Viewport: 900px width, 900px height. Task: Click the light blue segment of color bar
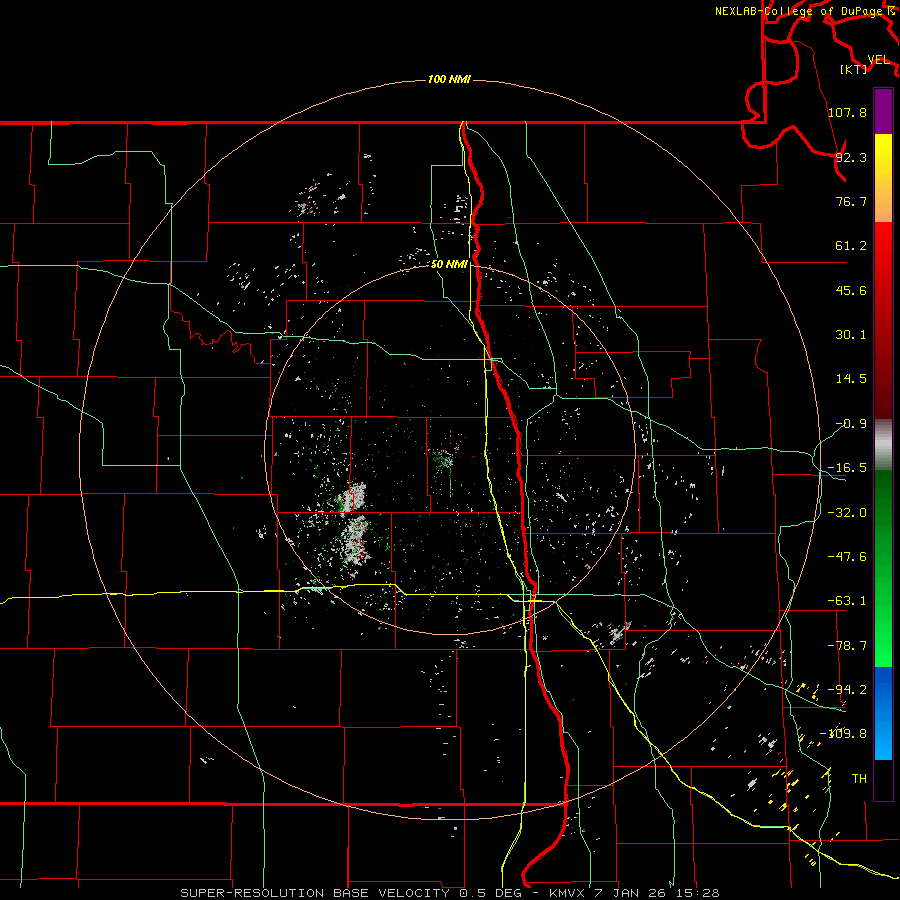coord(883,713)
